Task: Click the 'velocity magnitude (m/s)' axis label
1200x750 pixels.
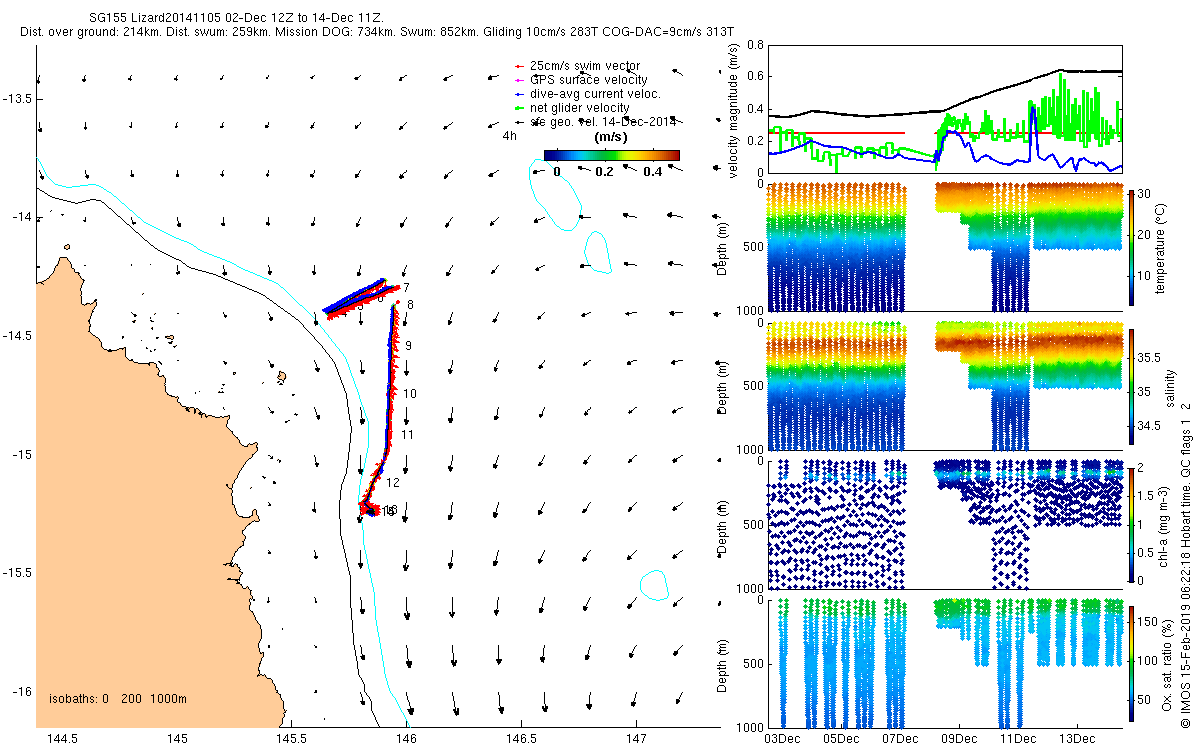Action: click(734, 112)
